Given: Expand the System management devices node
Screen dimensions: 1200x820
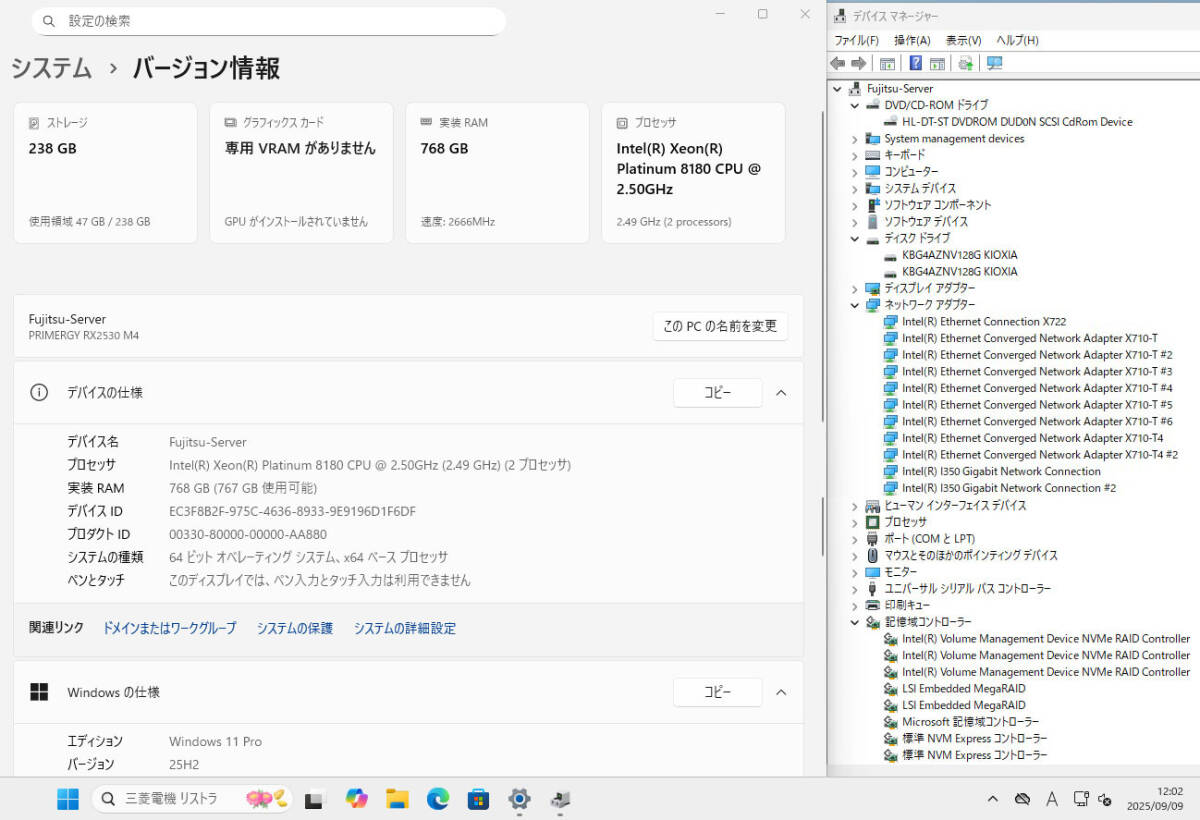Looking at the screenshot, I should tap(855, 138).
